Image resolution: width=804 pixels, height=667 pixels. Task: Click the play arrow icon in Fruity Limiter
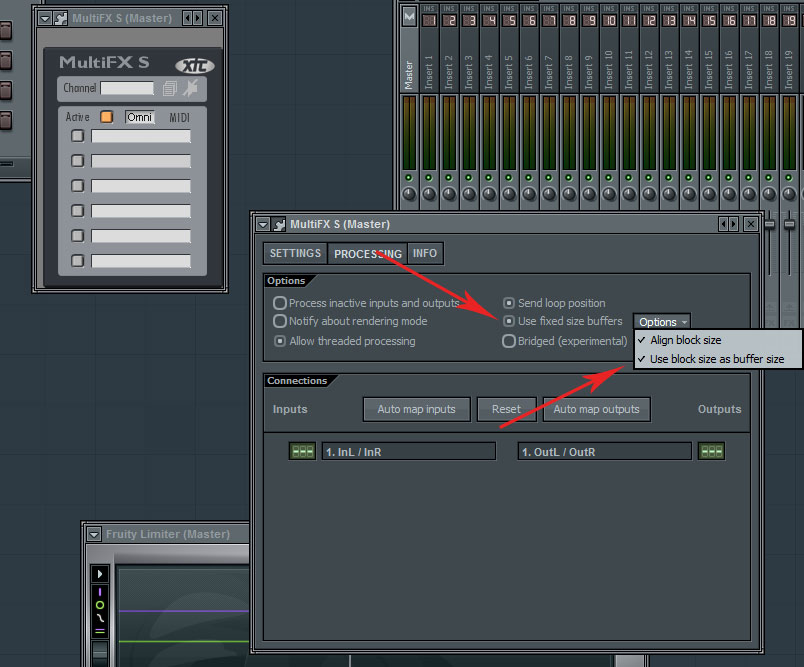[100, 574]
